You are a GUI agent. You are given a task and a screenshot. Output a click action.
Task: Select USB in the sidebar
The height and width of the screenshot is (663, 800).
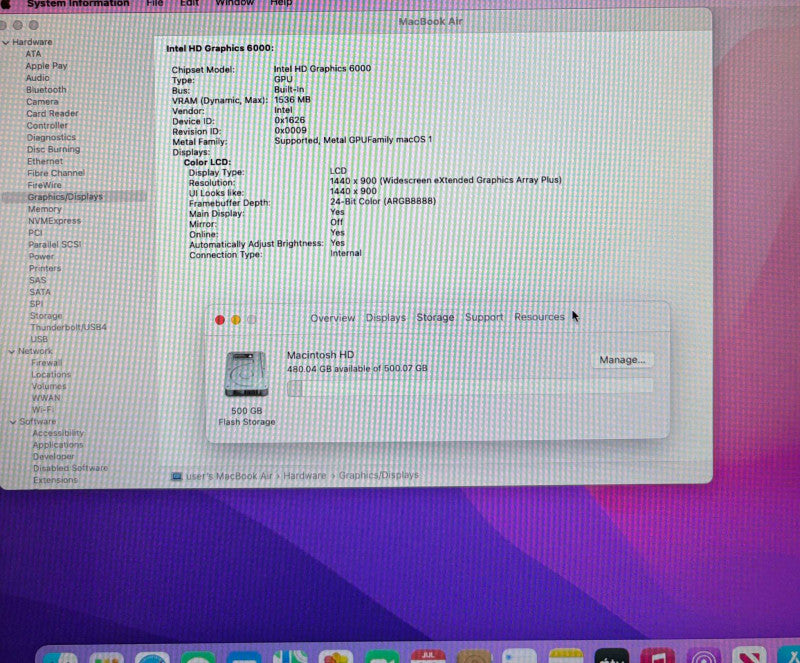tap(39, 339)
